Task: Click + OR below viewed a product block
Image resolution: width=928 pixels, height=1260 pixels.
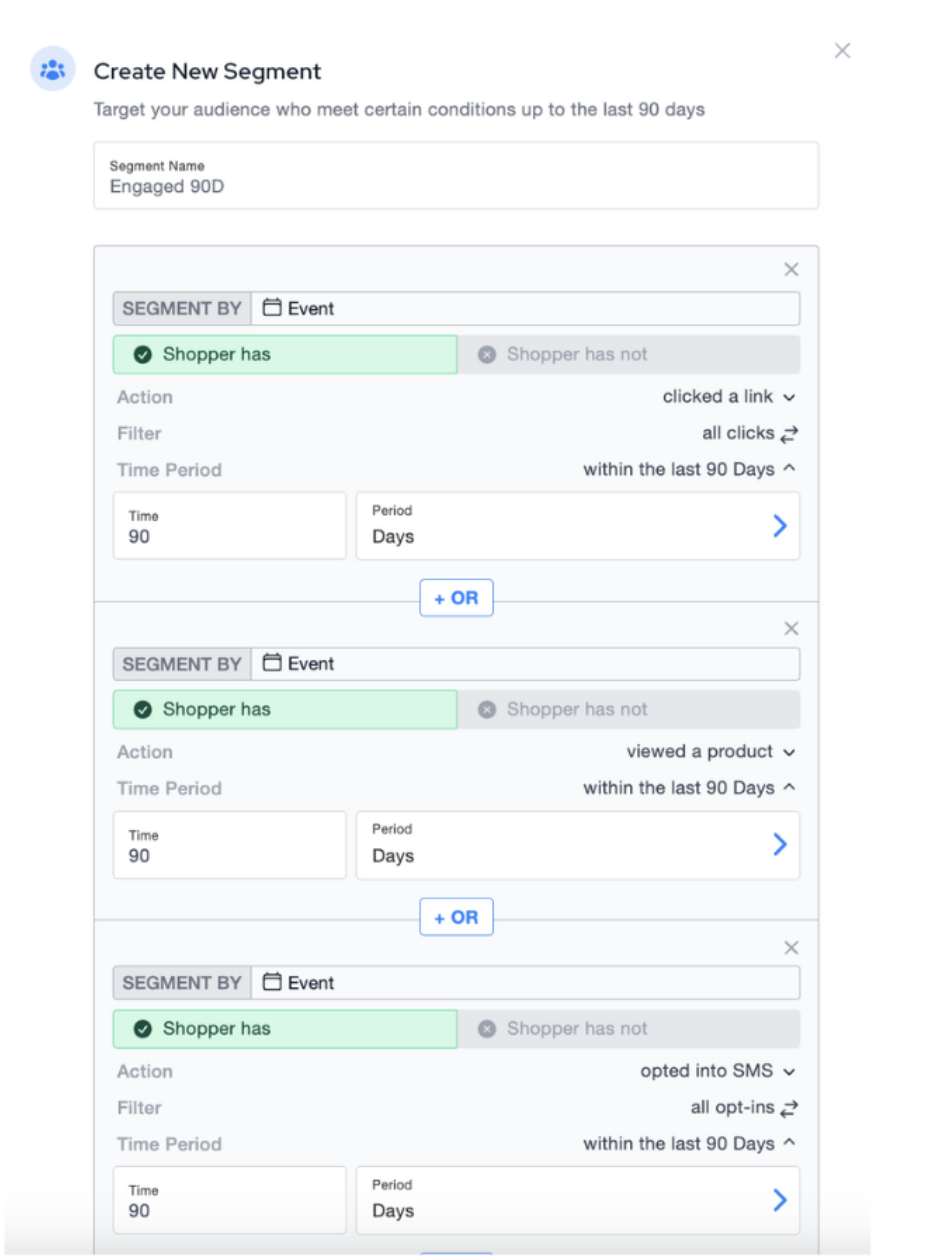Action: 456,917
